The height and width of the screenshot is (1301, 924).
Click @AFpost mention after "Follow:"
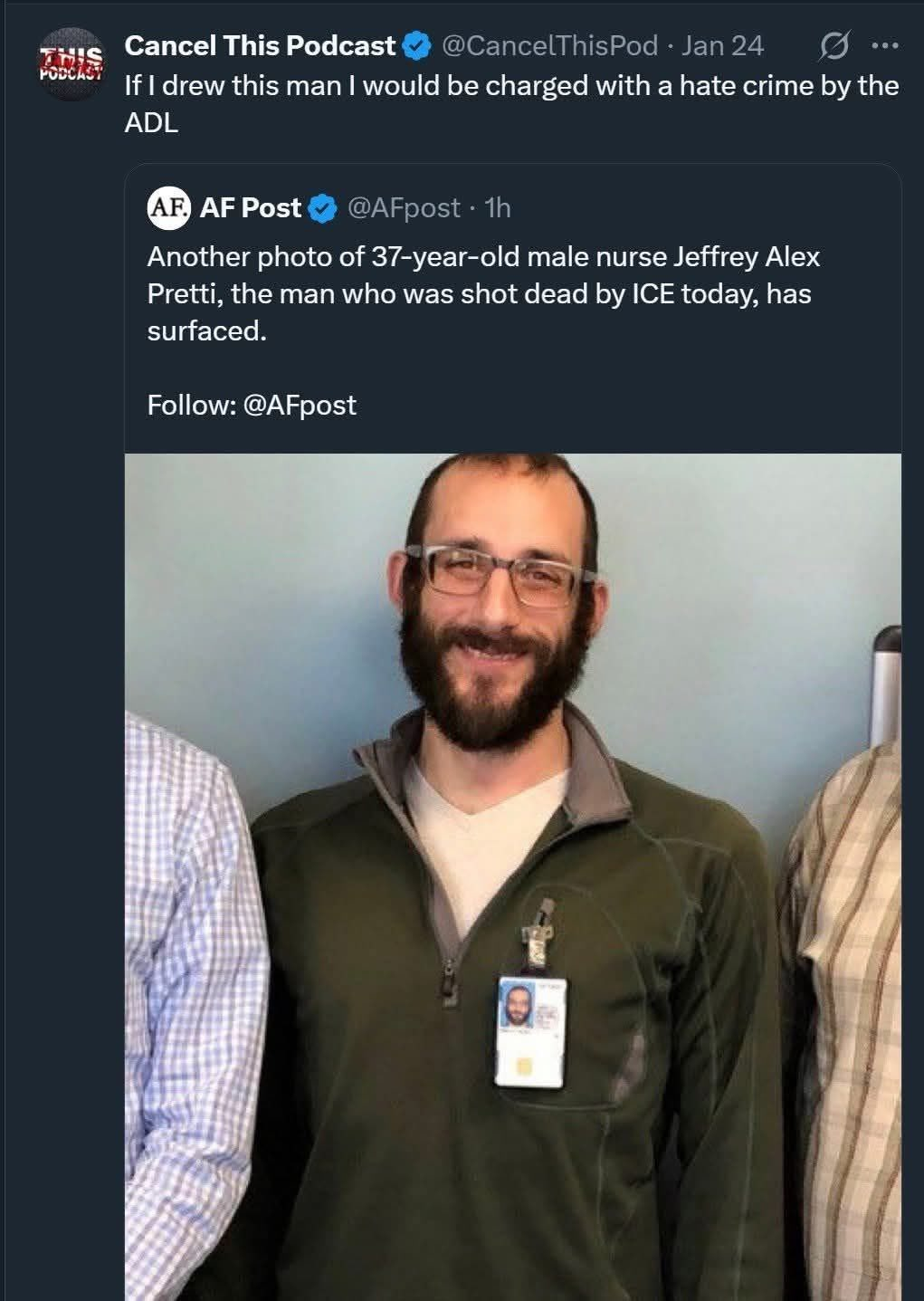coord(300,404)
